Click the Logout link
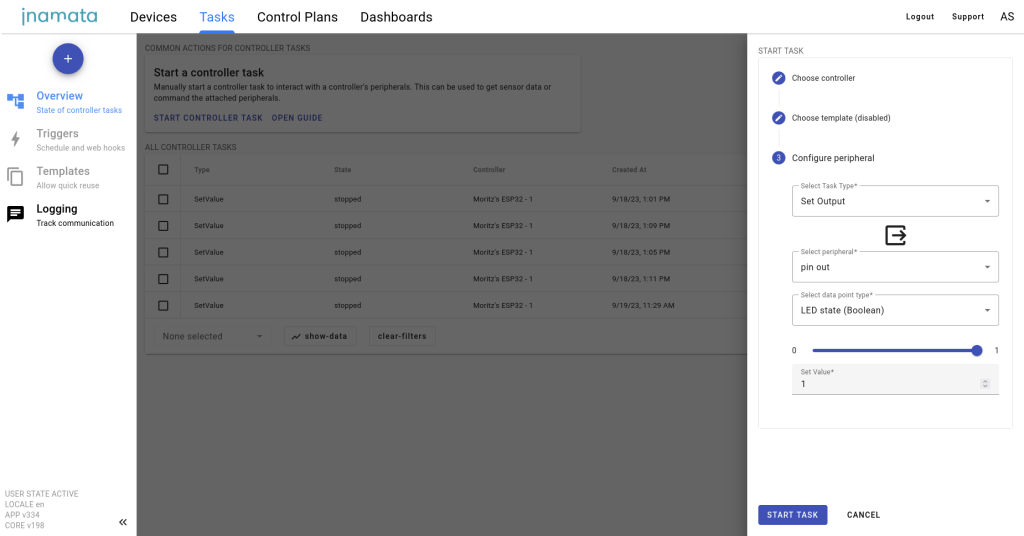Viewport: 1024px width, 536px height. (x=920, y=17)
